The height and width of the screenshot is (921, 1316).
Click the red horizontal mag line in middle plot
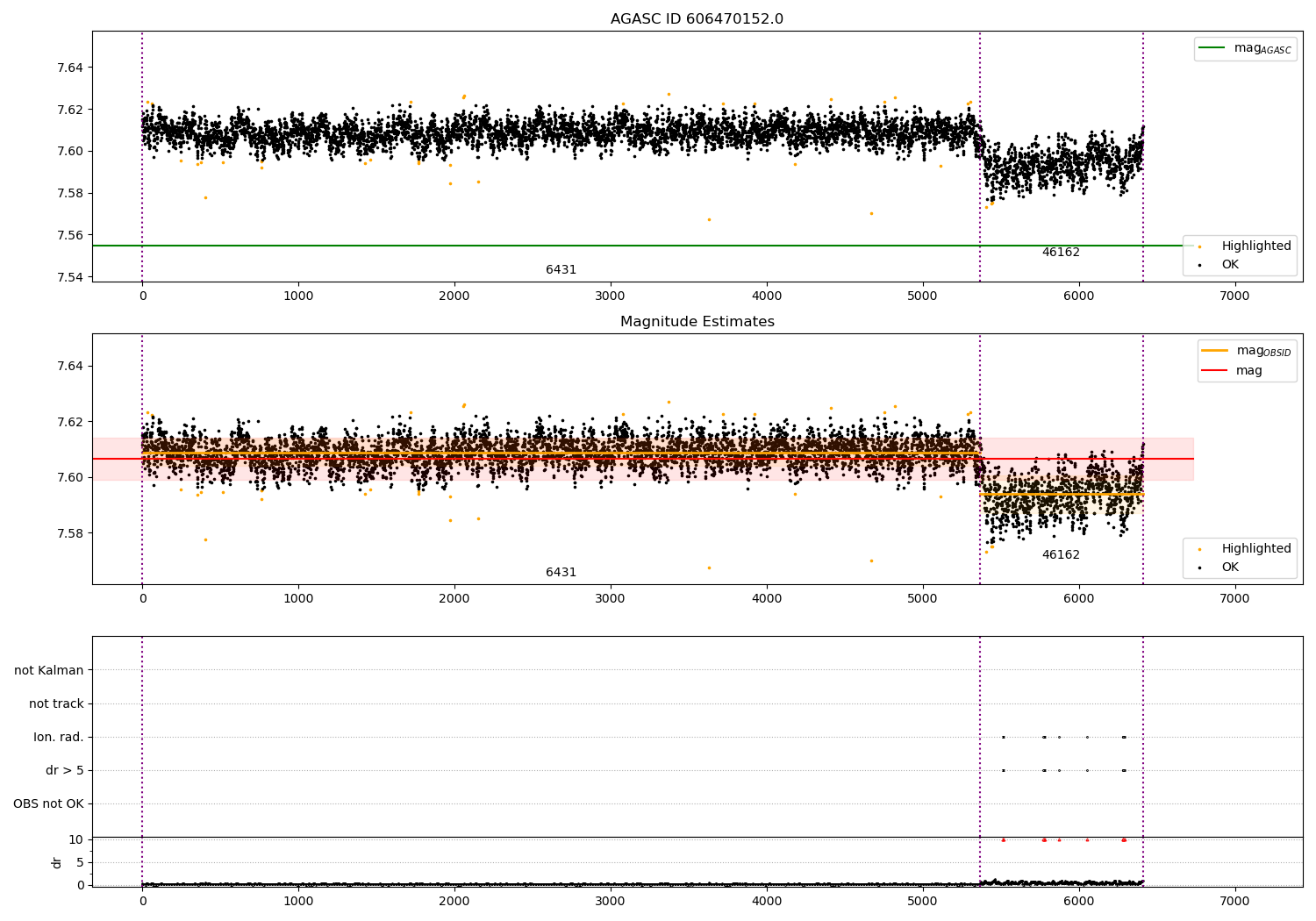pos(642,459)
